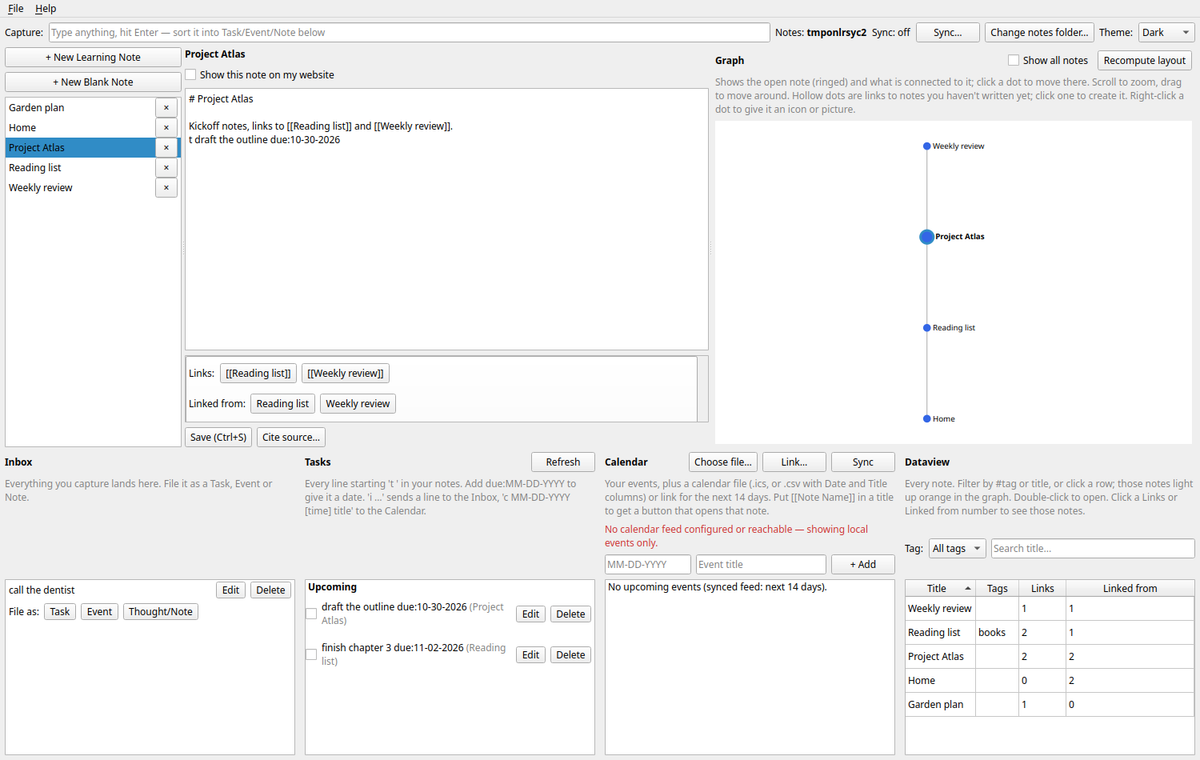Sort the Dataview by the Title column header
This screenshot has height=760, width=1200.
[940, 588]
